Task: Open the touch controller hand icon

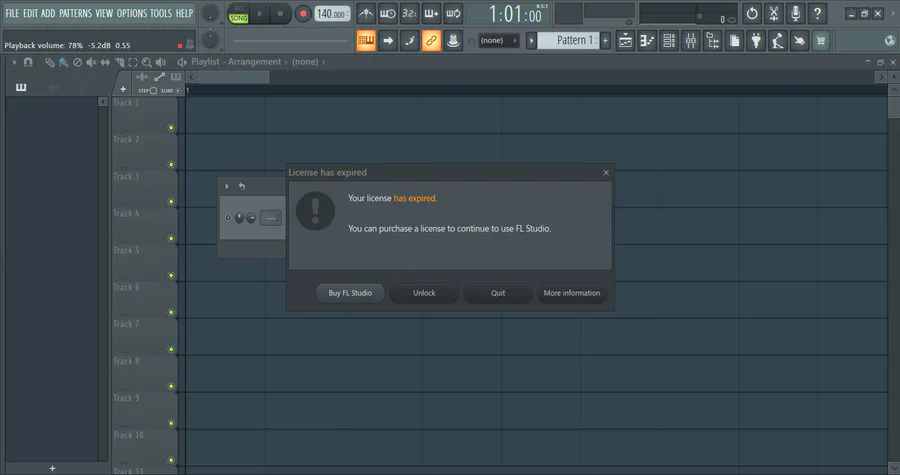Action: click(800, 41)
